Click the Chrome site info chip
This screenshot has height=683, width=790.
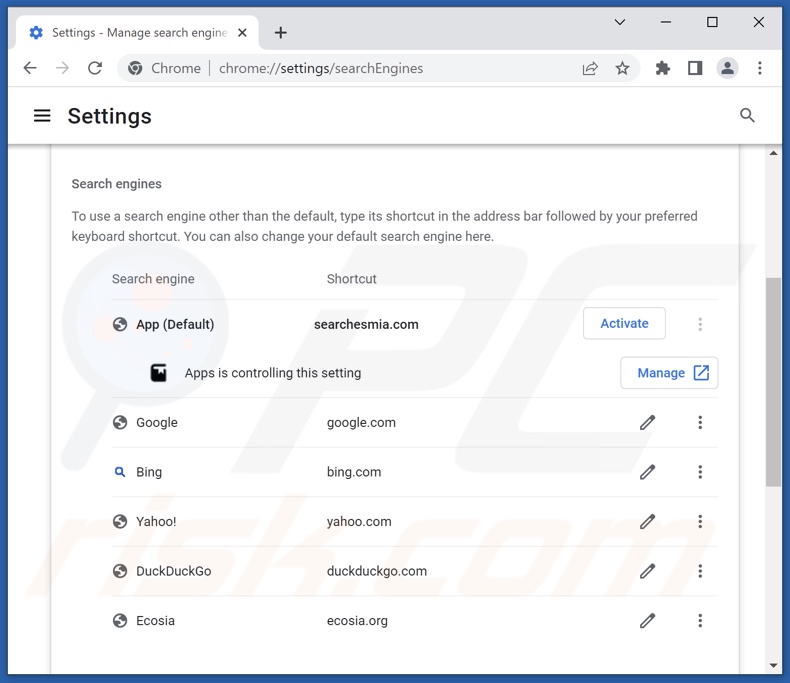[164, 68]
